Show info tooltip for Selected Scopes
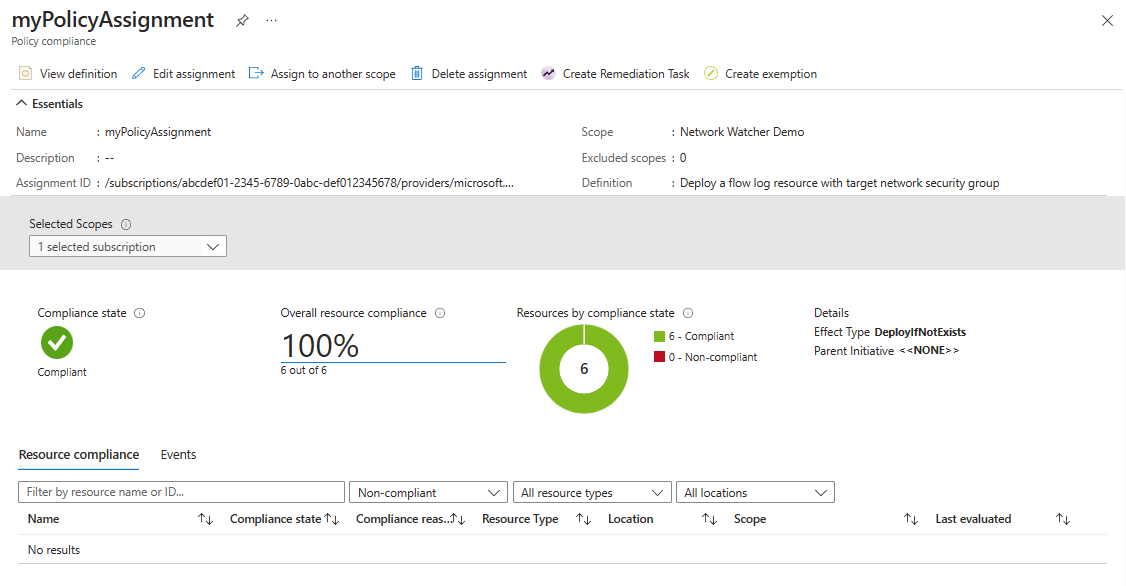The image size is (1126, 586). point(126,225)
